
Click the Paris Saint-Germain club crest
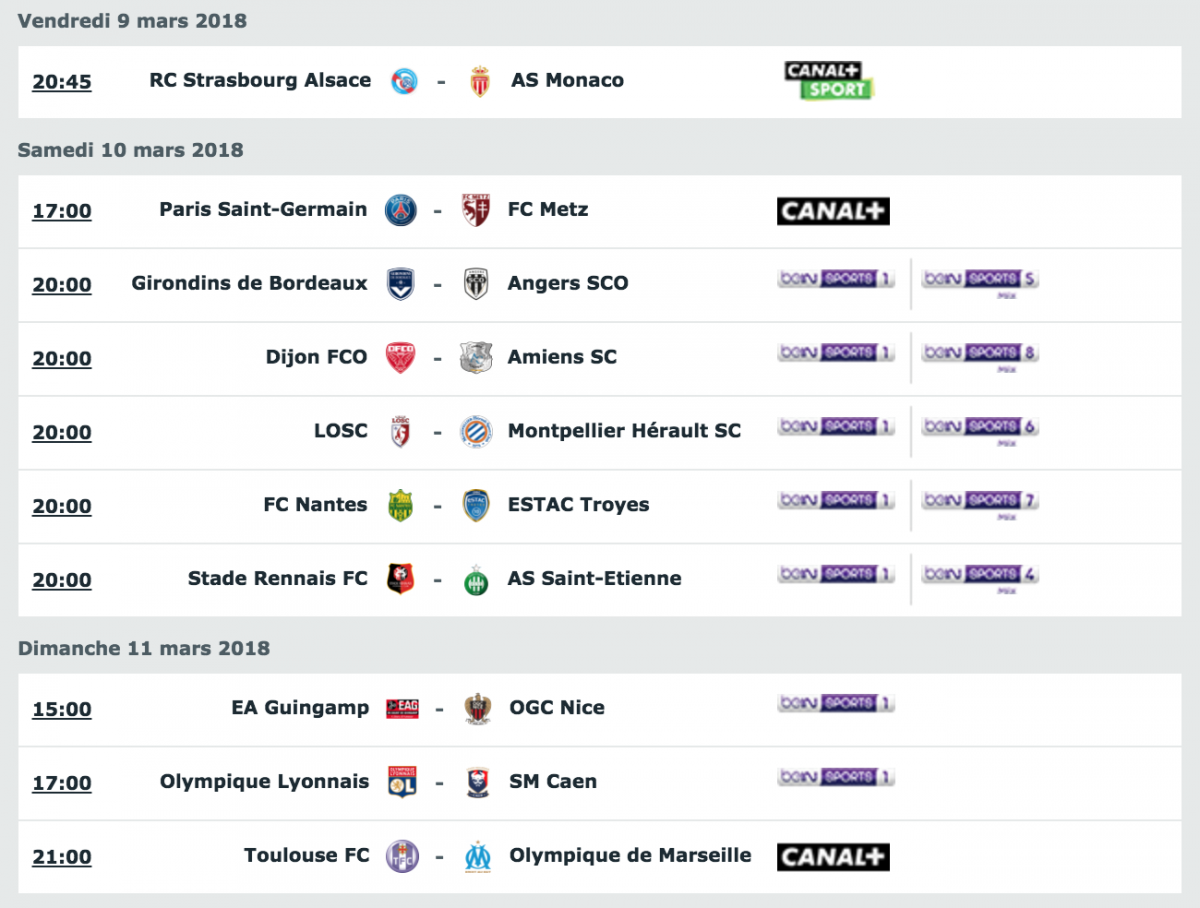(x=401, y=210)
